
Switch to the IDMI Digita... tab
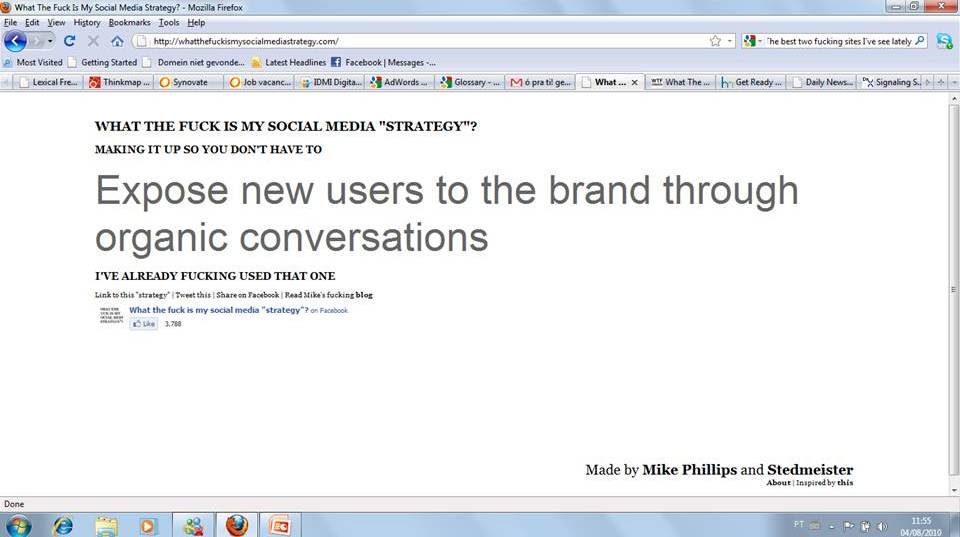click(331, 82)
